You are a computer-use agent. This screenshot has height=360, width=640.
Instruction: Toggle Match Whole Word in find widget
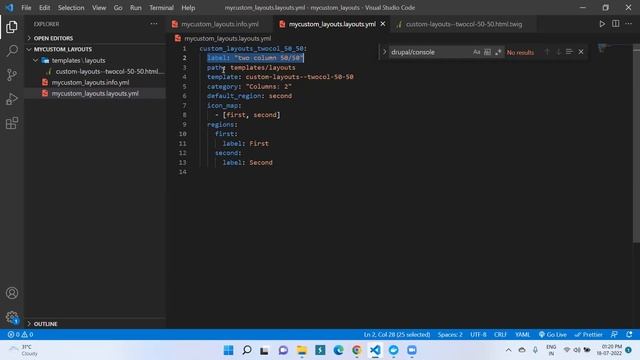click(x=487, y=52)
